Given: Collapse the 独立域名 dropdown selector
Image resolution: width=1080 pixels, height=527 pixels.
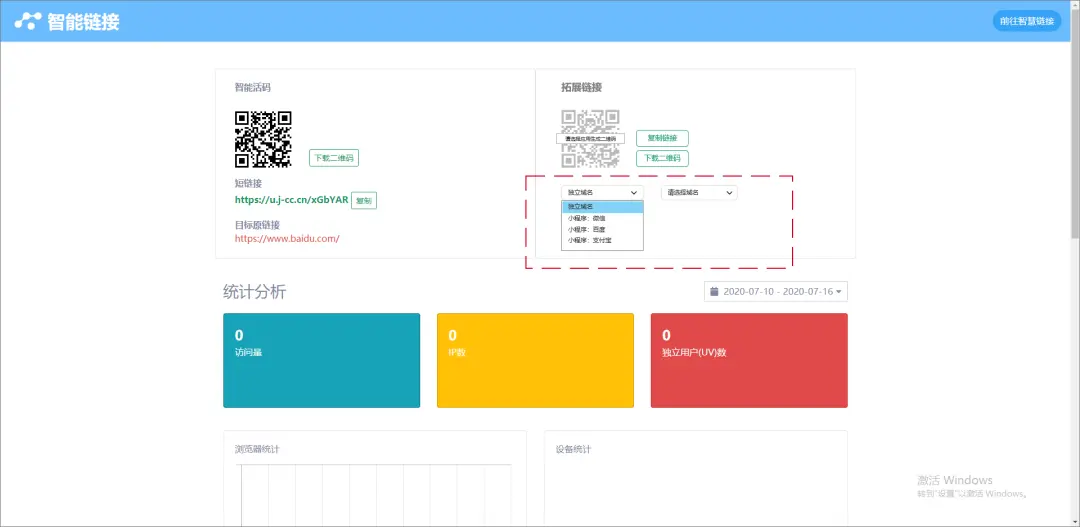Looking at the screenshot, I should click(x=602, y=192).
